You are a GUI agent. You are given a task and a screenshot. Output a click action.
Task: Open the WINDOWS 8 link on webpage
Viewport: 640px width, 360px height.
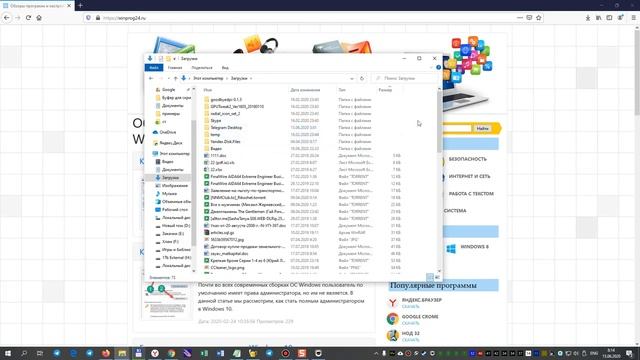(x=474, y=247)
